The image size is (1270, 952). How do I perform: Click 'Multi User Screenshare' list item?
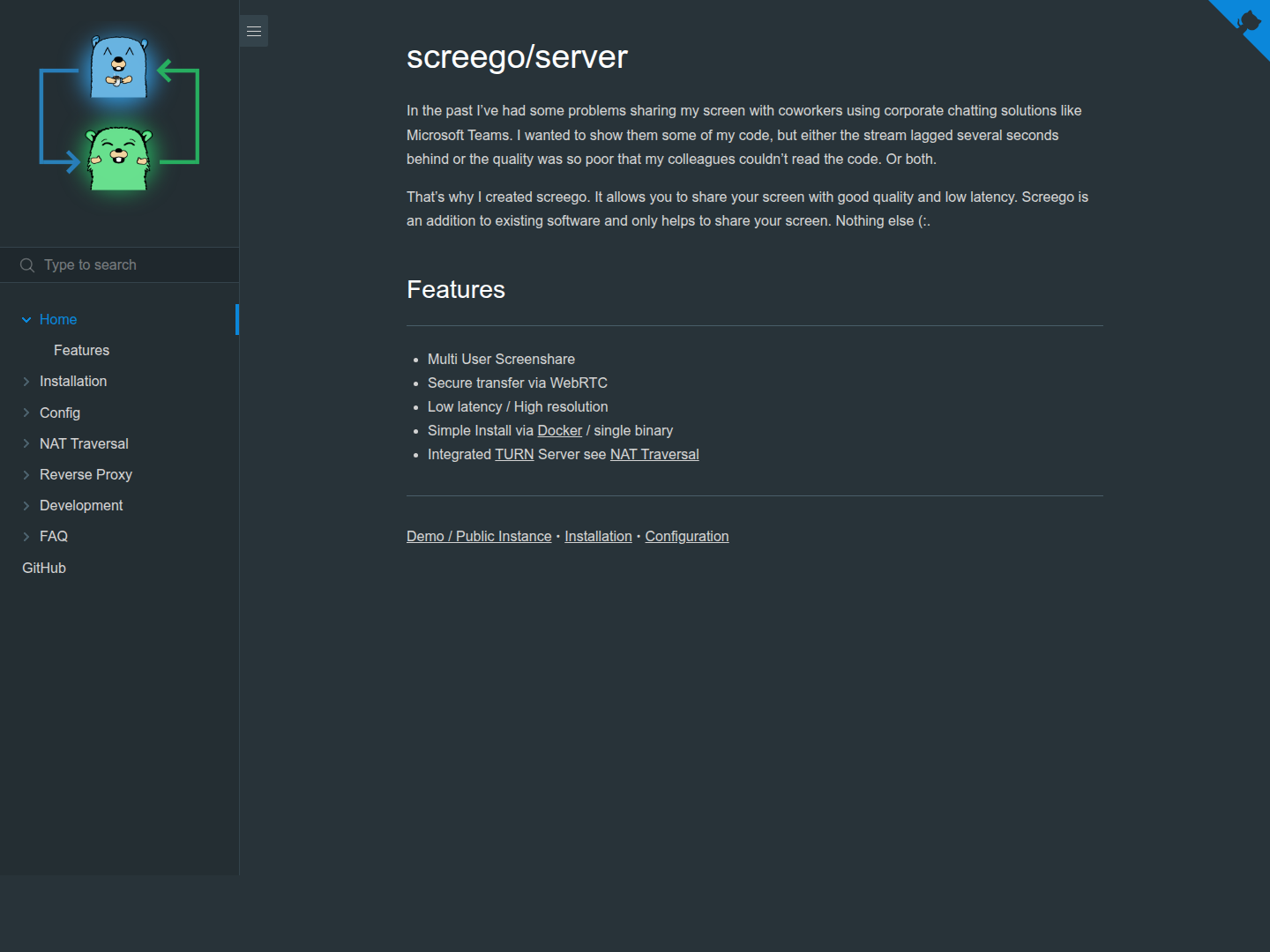click(x=501, y=359)
